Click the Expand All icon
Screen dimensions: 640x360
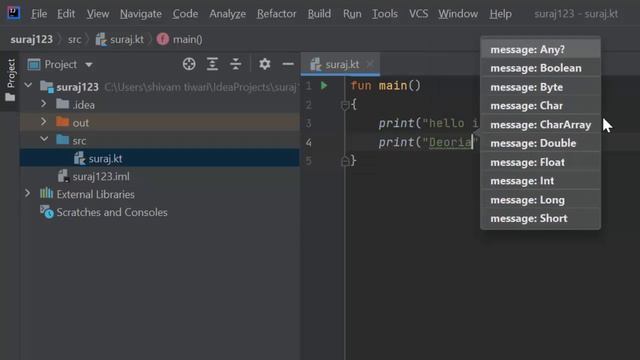click(212, 64)
